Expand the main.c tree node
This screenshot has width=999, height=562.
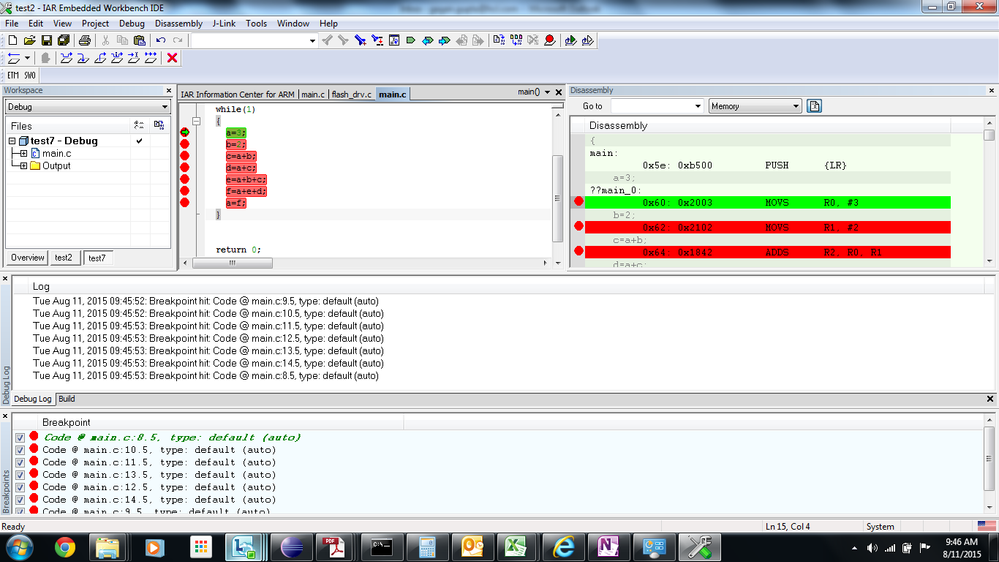24,154
